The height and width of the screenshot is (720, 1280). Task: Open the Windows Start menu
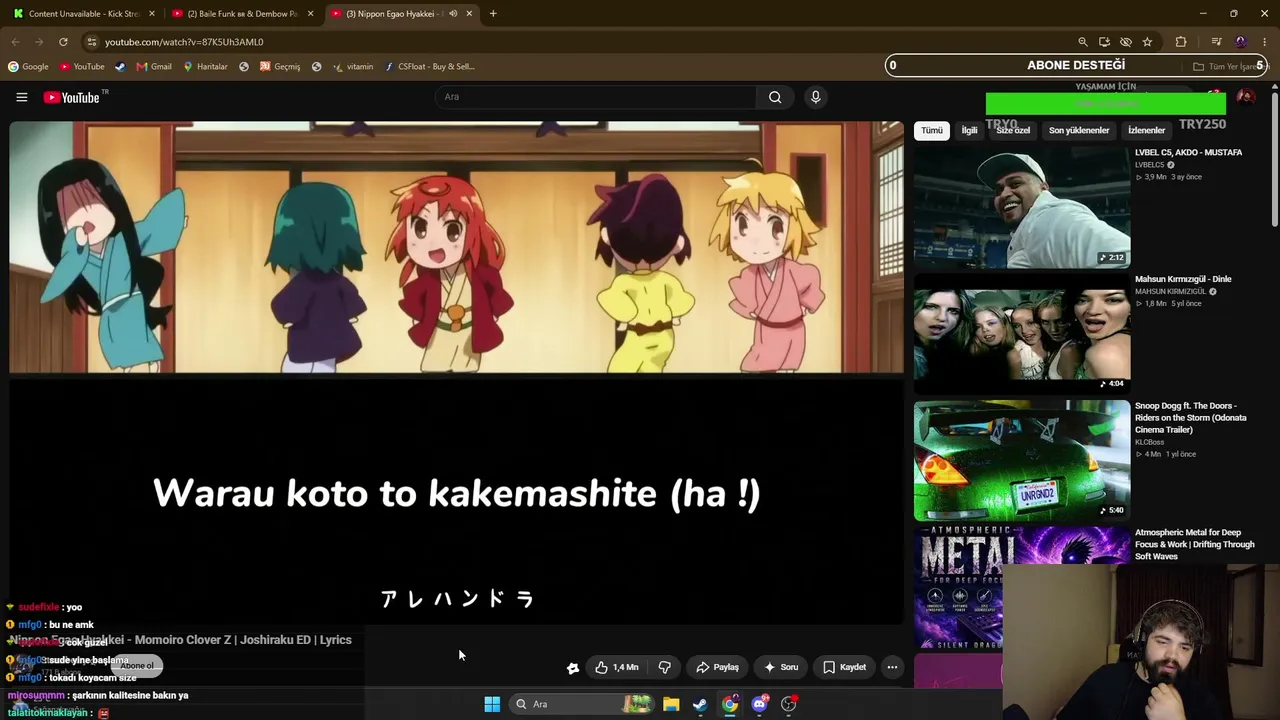click(x=492, y=704)
